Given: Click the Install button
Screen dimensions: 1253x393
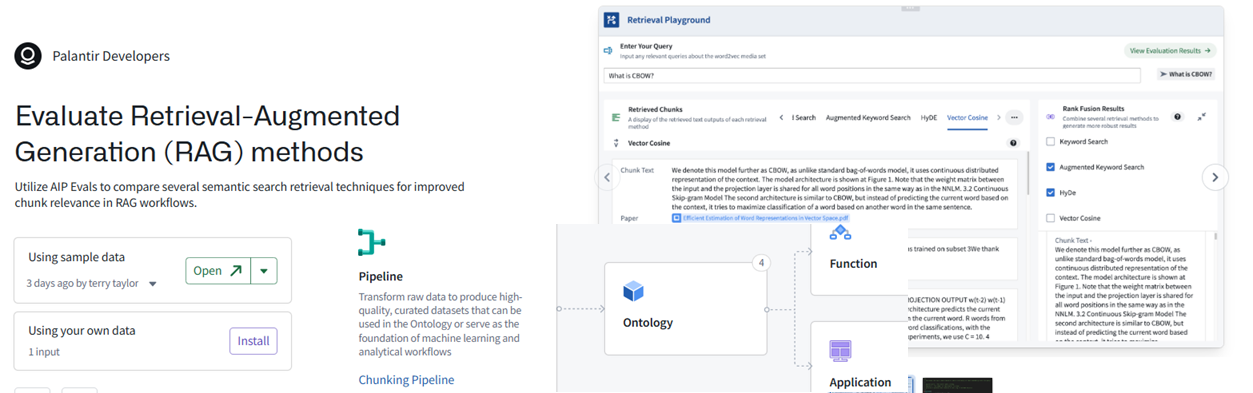Looking at the screenshot, I should [253, 340].
